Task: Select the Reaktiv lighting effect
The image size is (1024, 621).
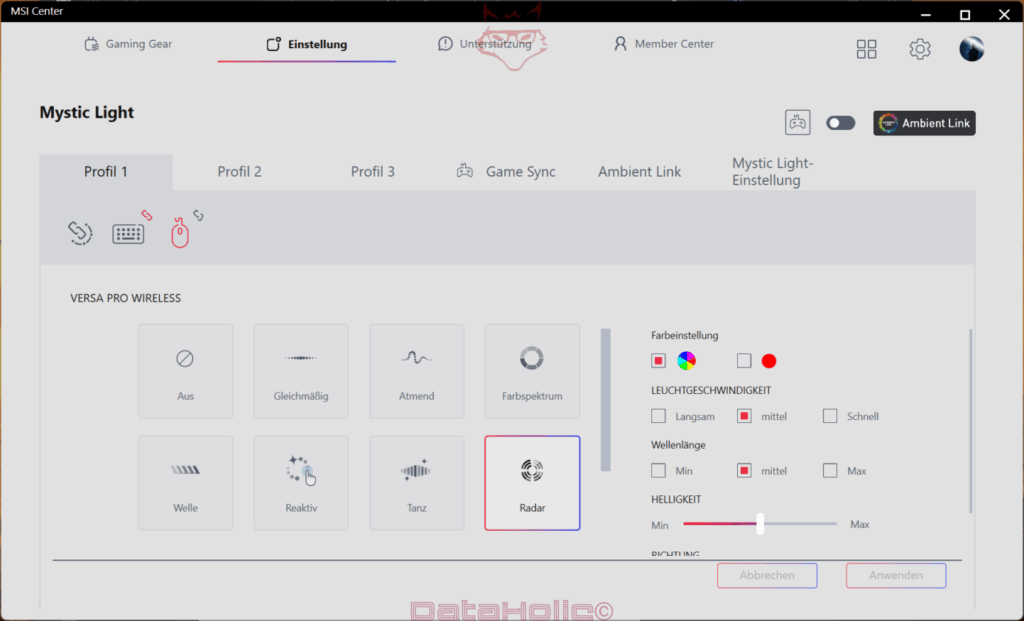Action: [301, 483]
